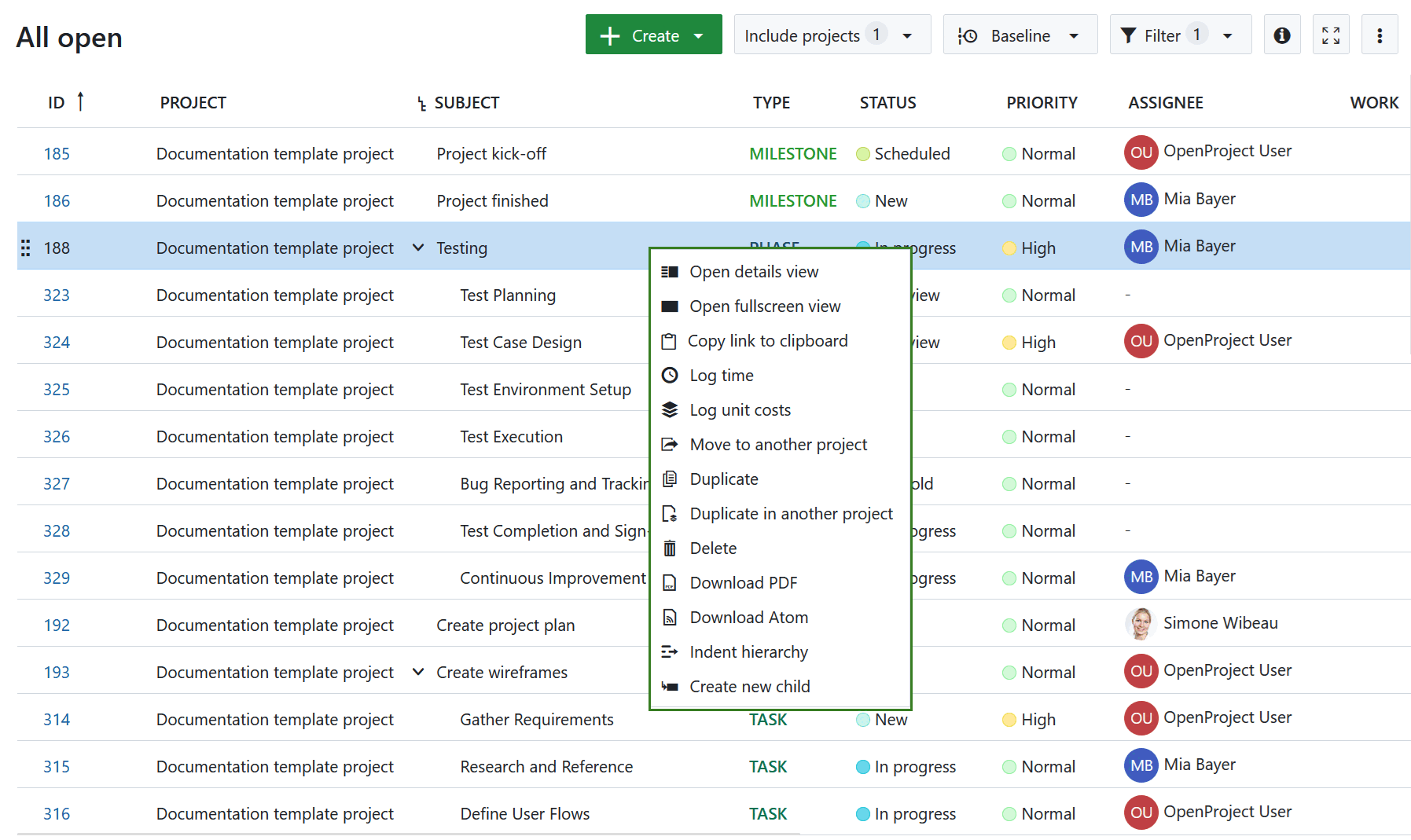
Task: Open the three-dot overflow menu
Action: [x=1380, y=35]
